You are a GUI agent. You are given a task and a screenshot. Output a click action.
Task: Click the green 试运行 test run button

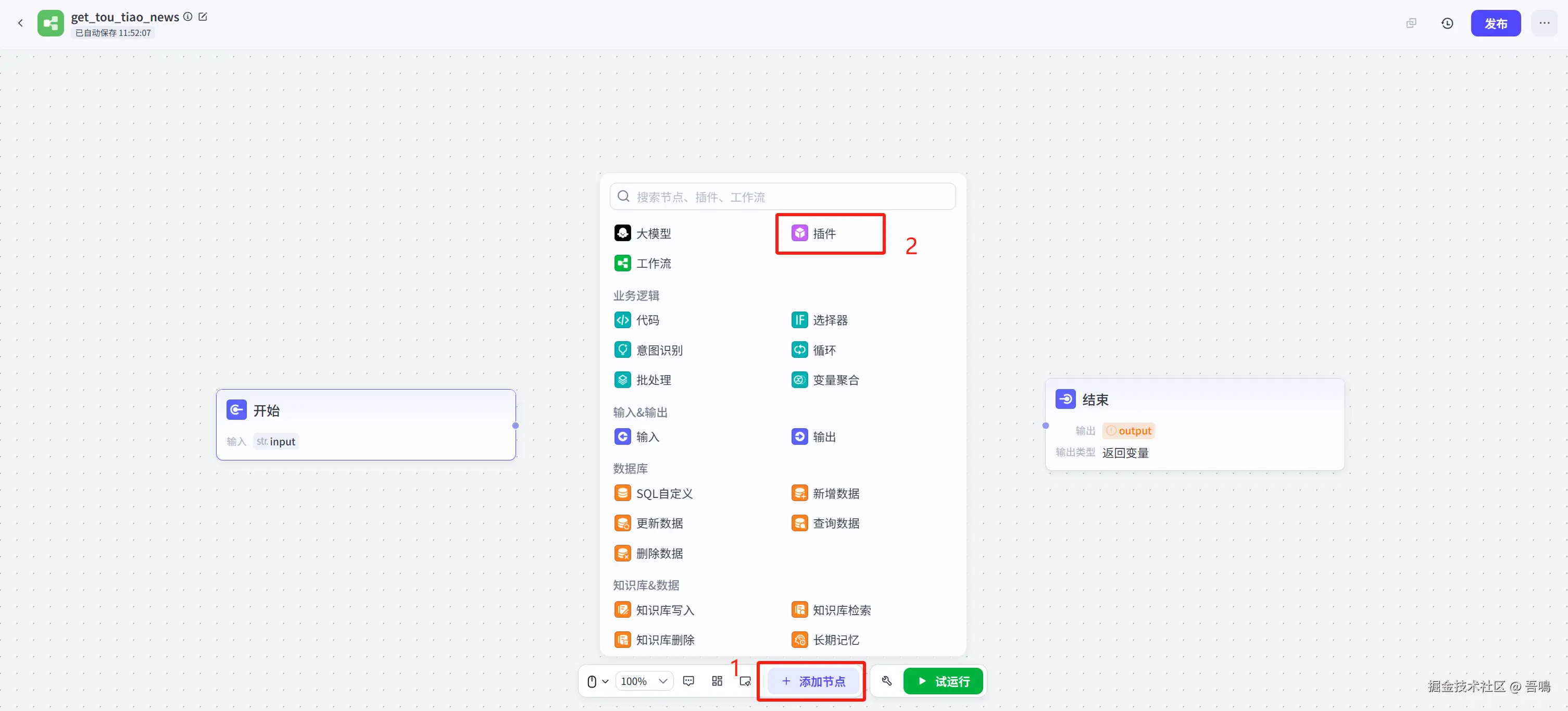[943, 681]
